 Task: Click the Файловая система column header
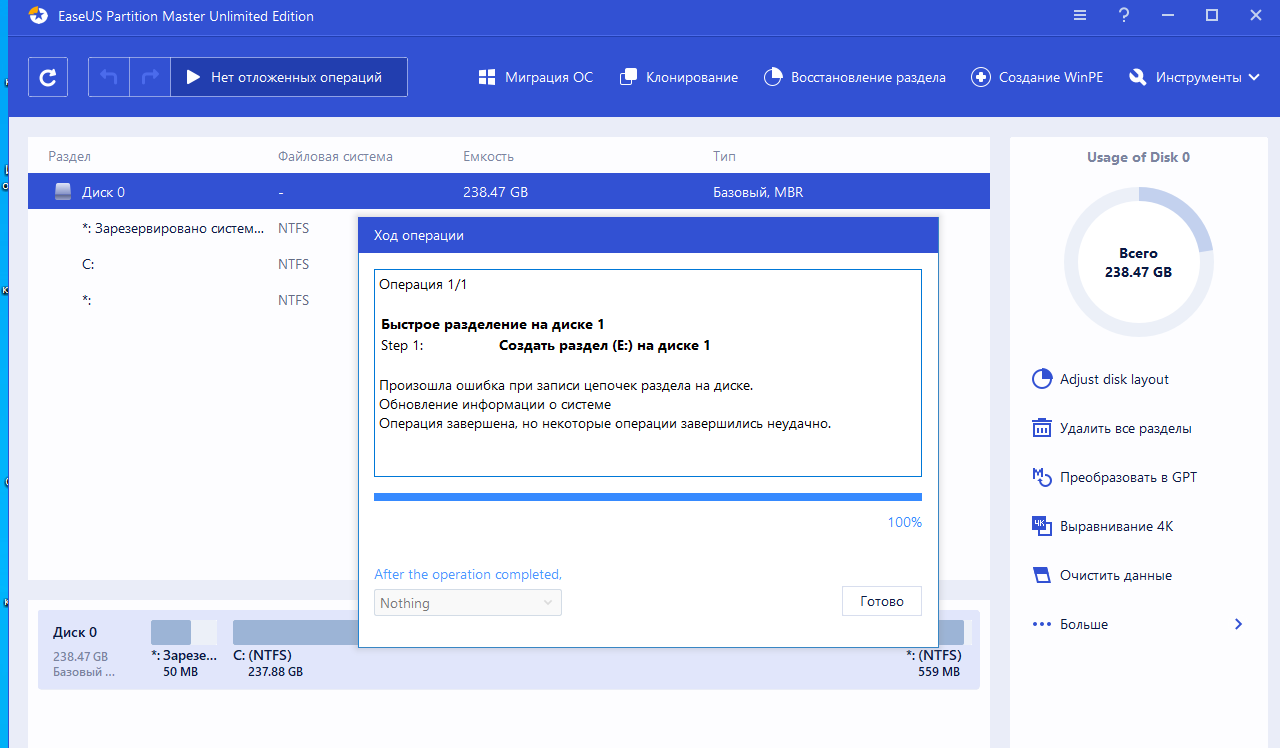335,156
